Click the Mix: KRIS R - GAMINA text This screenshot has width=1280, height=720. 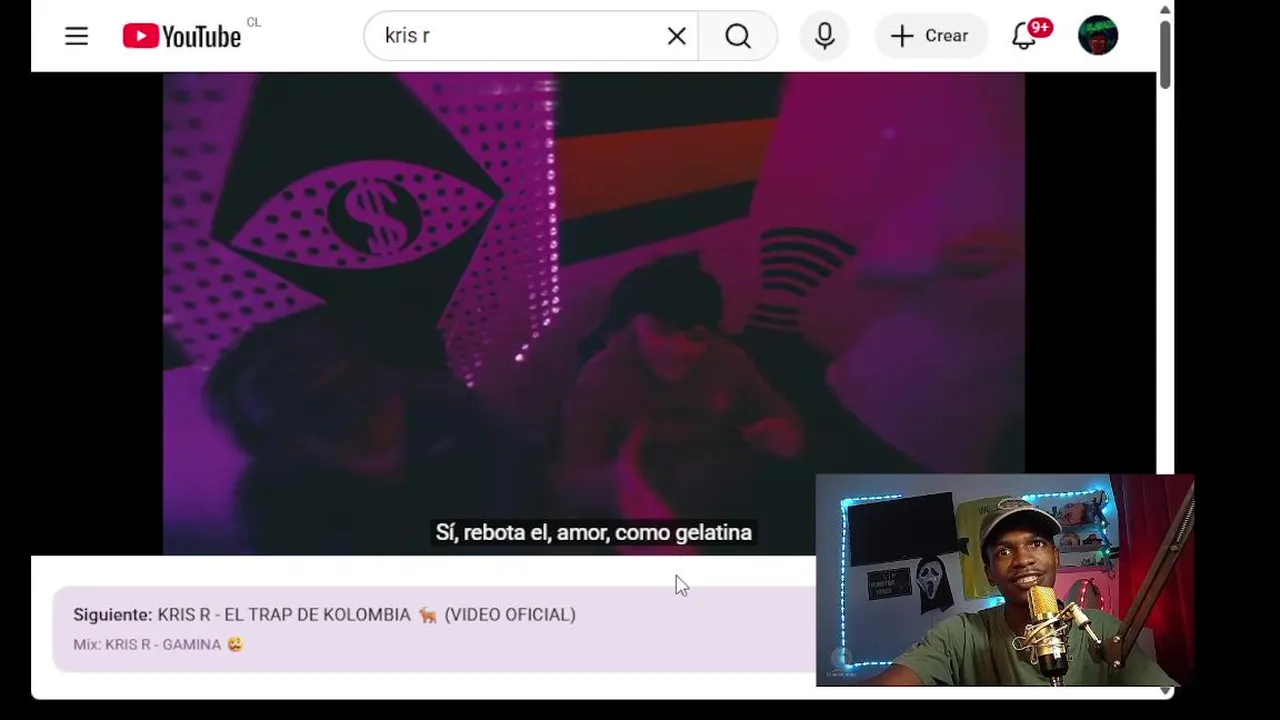pos(158,645)
